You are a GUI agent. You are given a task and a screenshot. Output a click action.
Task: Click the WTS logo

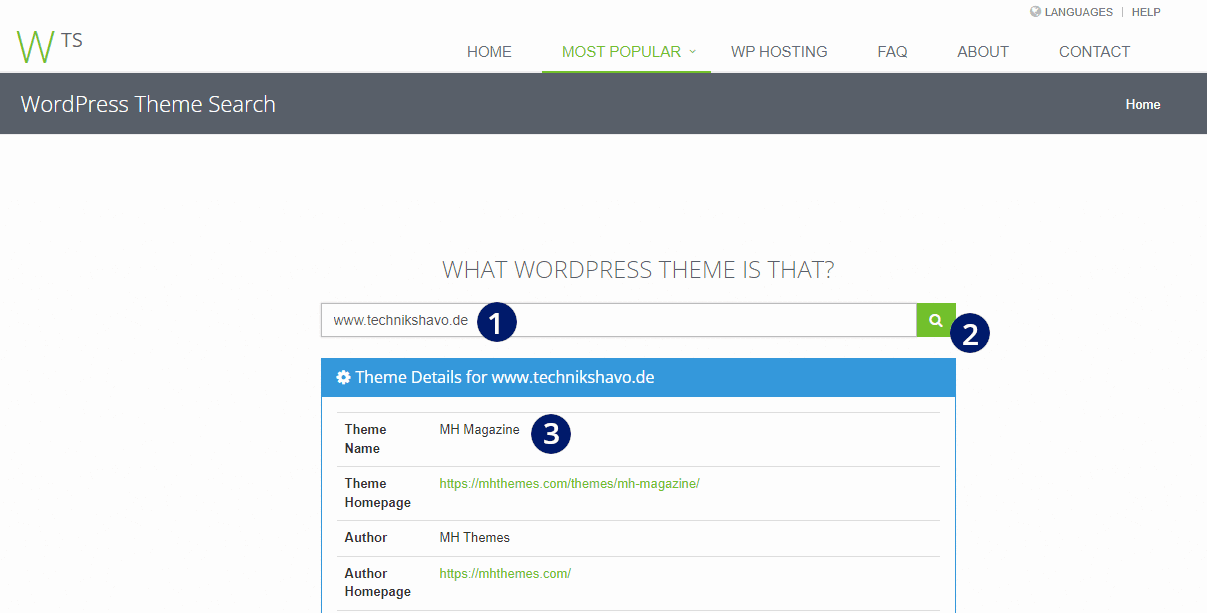[49, 47]
